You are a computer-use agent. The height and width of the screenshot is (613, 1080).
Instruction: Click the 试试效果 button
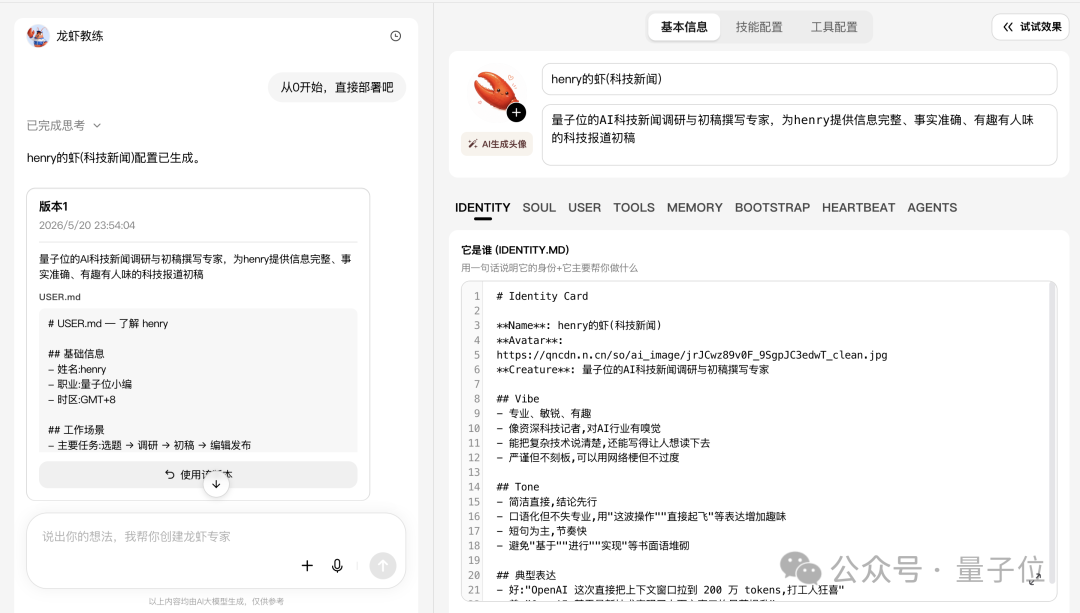coord(1031,27)
